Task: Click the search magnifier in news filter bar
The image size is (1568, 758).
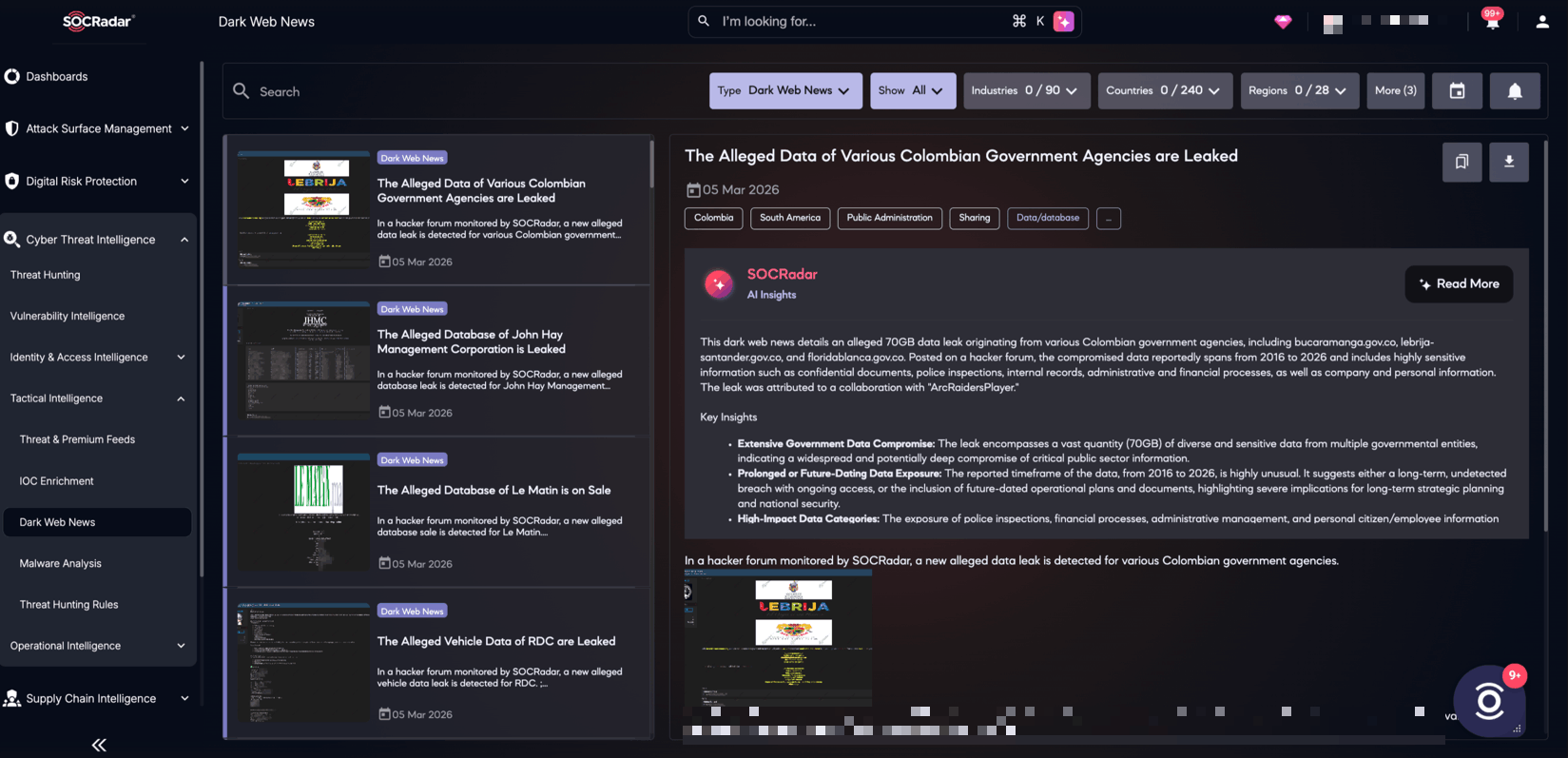Action: pos(242,90)
